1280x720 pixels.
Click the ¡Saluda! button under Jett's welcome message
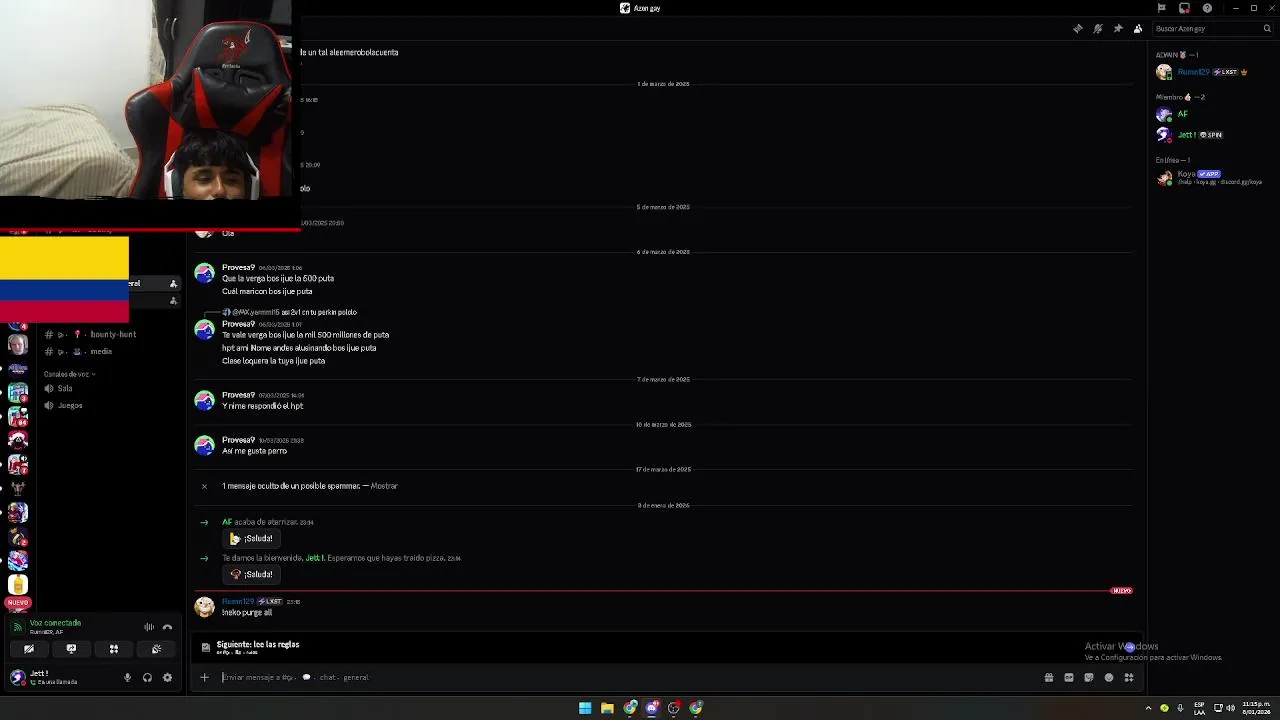251,574
